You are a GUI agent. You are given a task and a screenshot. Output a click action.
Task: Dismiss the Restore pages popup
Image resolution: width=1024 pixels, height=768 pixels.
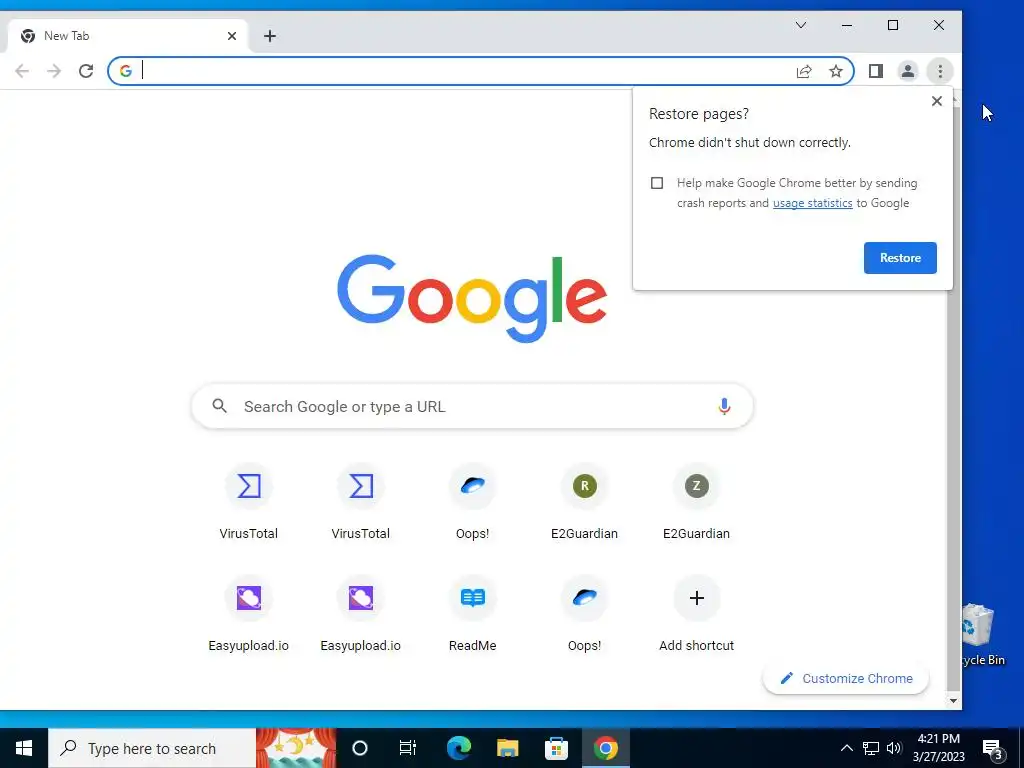click(x=936, y=101)
